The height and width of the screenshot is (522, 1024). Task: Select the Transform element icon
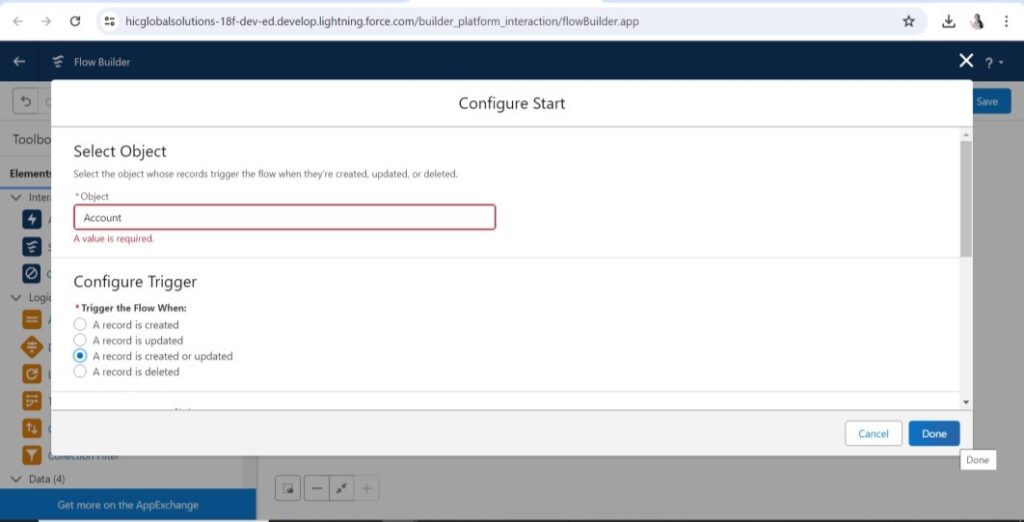pyautogui.click(x=31, y=400)
